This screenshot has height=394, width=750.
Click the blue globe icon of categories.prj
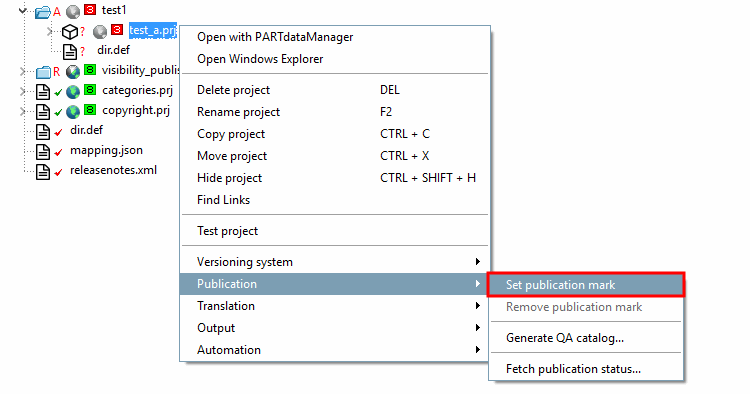point(73,91)
